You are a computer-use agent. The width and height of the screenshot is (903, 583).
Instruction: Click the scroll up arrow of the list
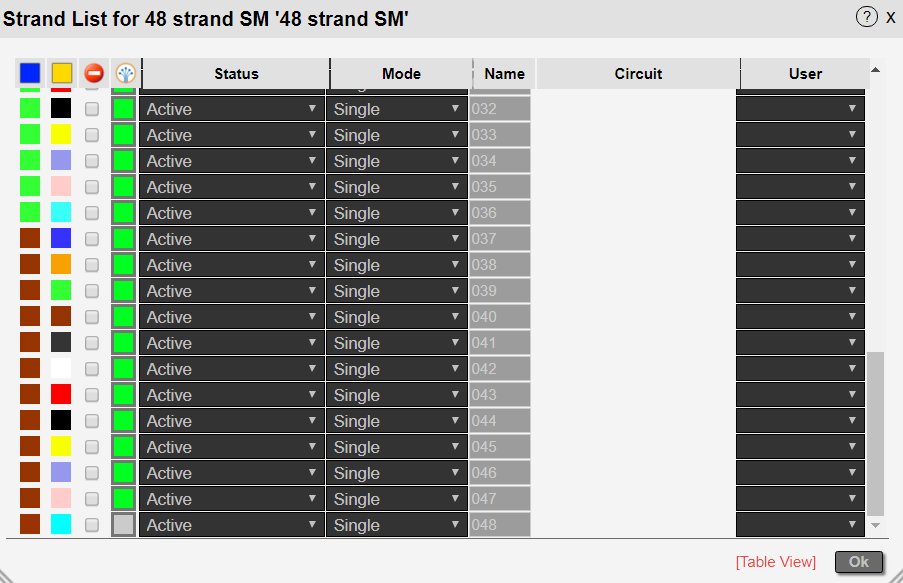(x=876, y=70)
